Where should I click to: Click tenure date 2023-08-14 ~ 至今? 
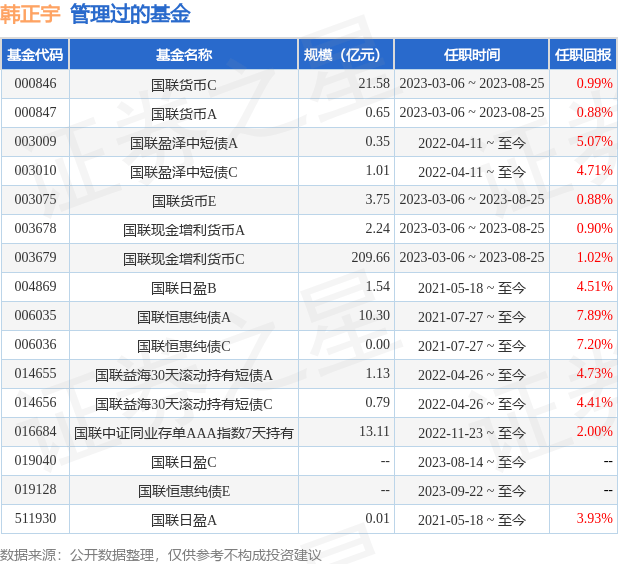[x=471, y=461]
